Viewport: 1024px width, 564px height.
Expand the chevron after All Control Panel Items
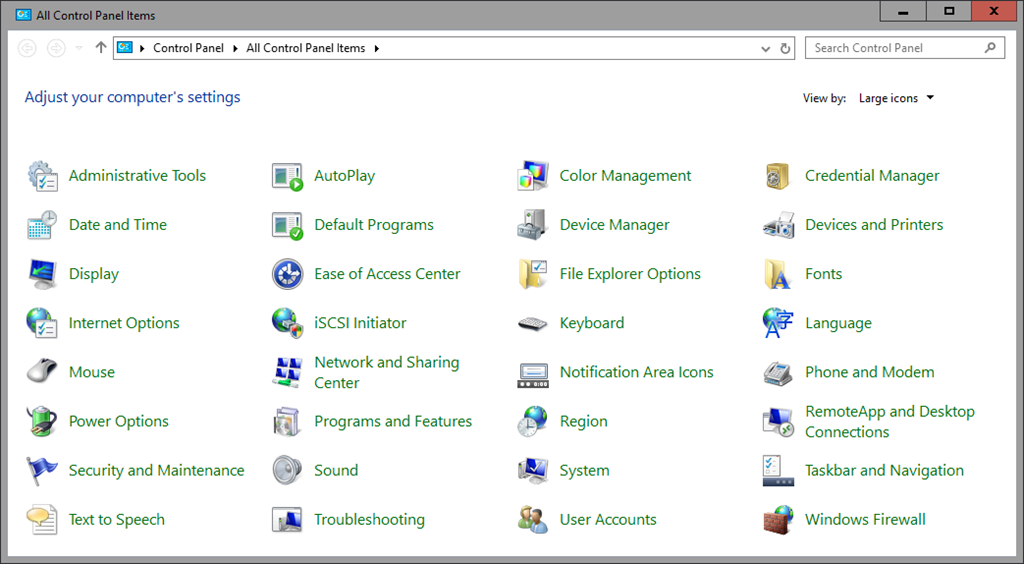coord(376,48)
